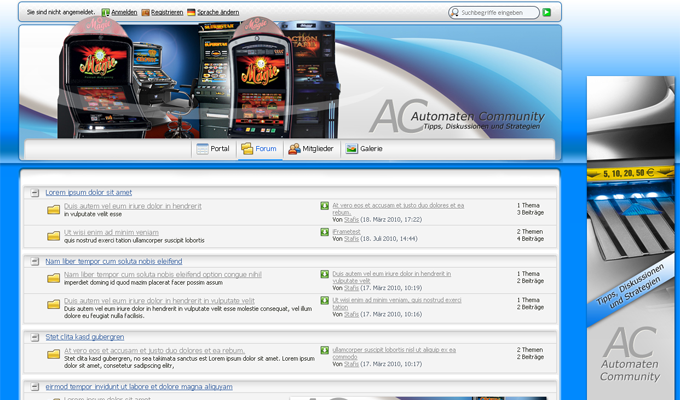
Task: Open category link 'Stet clita kasd gubergren'
Action: pos(85,337)
